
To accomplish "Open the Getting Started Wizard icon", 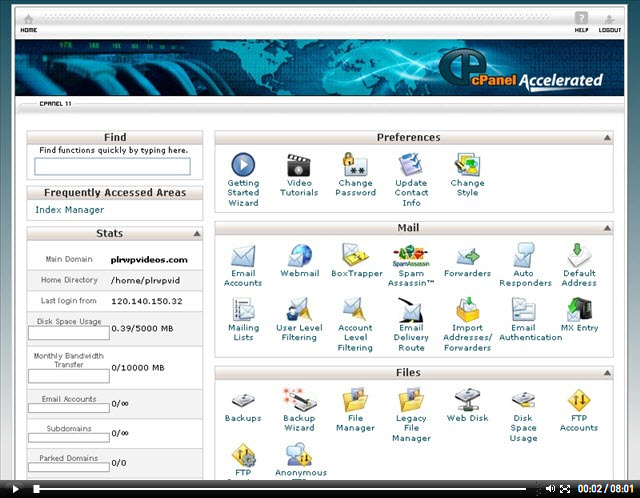I will (x=243, y=165).
